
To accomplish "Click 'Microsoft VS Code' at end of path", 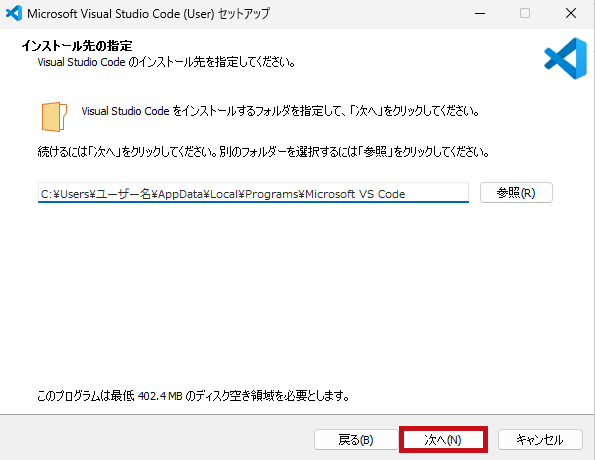I will pos(355,194).
